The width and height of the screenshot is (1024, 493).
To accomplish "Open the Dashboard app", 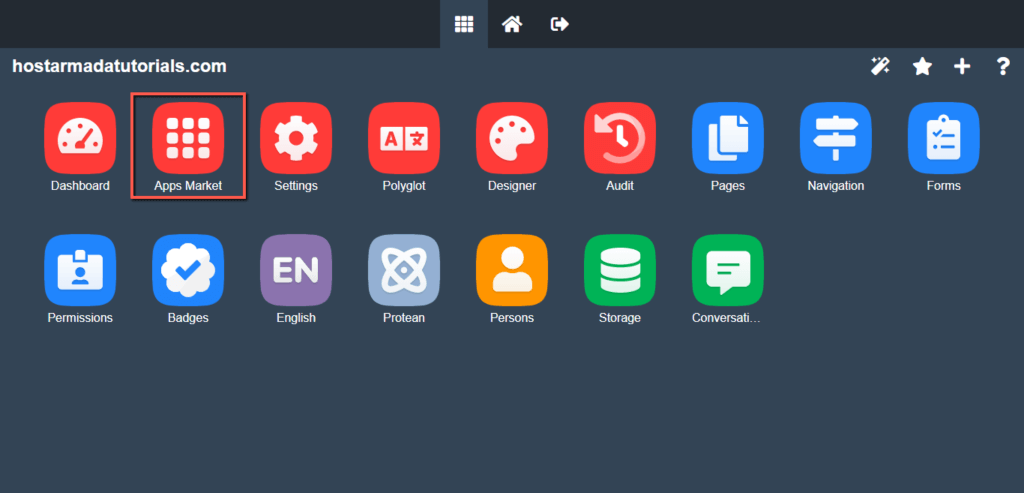I will click(80, 138).
